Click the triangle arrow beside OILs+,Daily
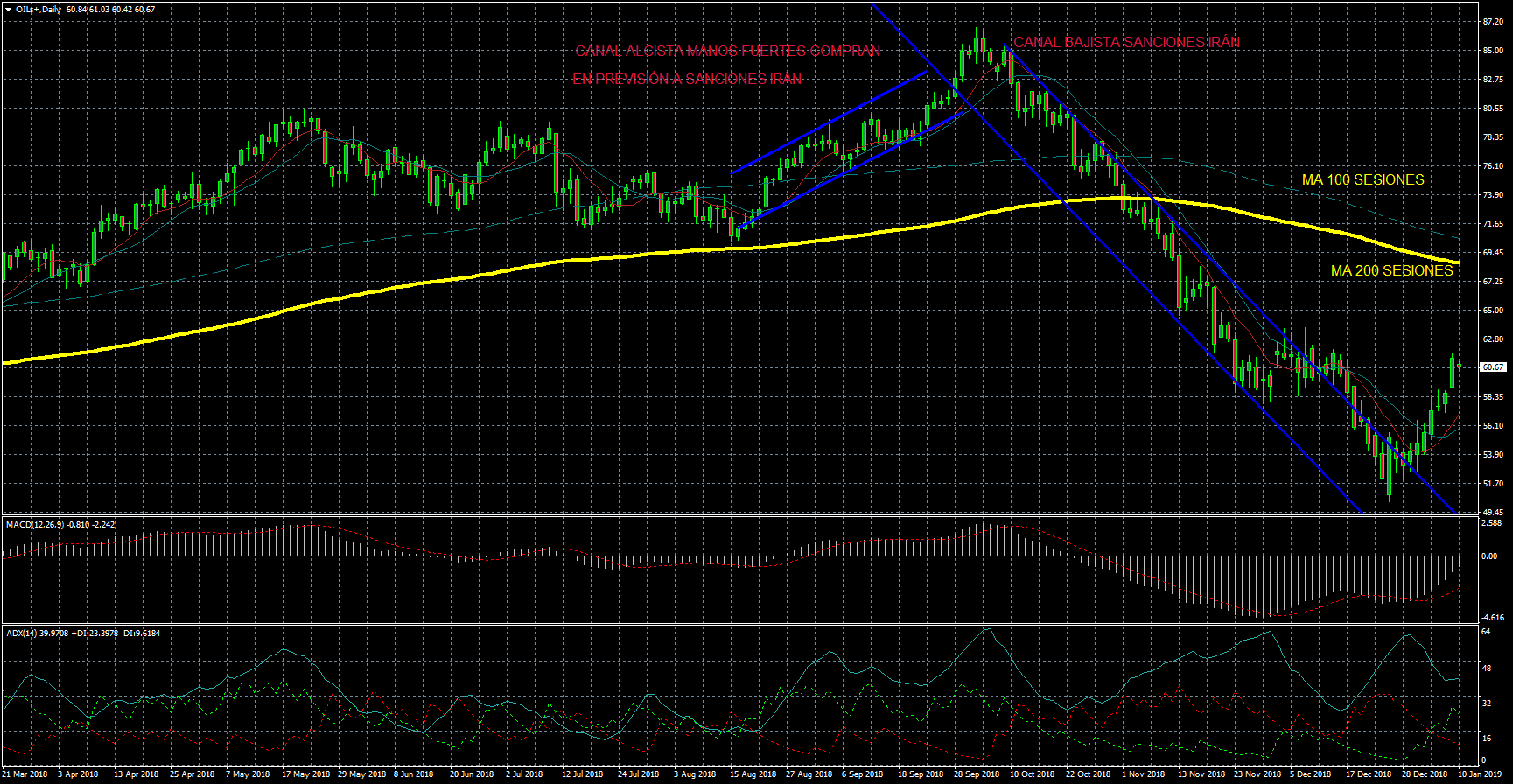The image size is (1513, 784). pyautogui.click(x=8, y=9)
